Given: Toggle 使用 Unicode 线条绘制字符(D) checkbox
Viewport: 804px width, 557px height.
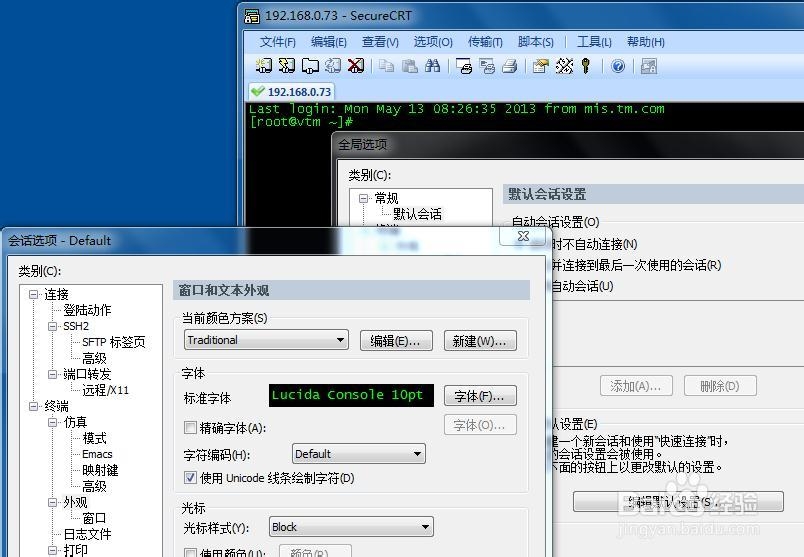Looking at the screenshot, I should (190, 478).
